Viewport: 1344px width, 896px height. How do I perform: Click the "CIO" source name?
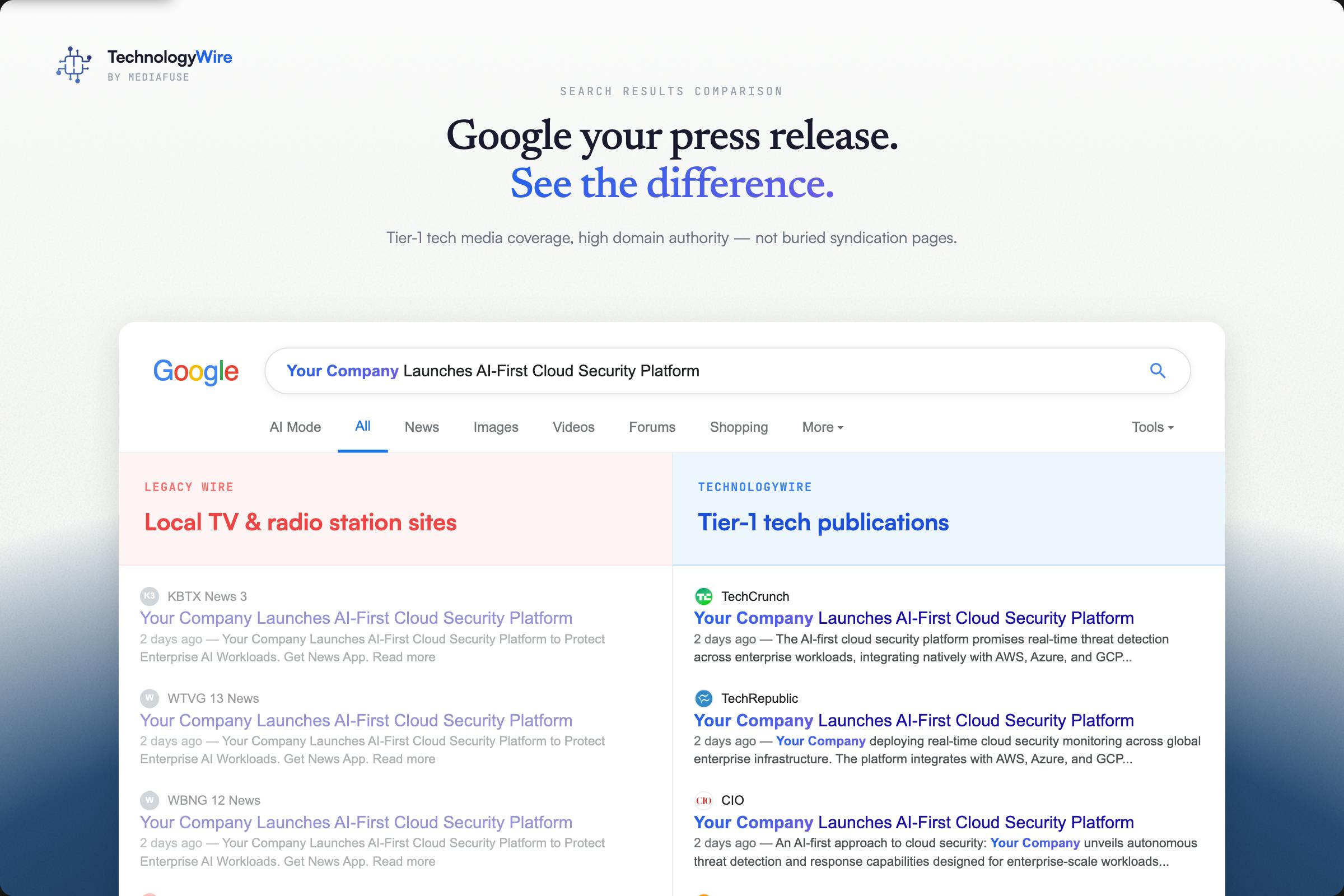coord(732,800)
